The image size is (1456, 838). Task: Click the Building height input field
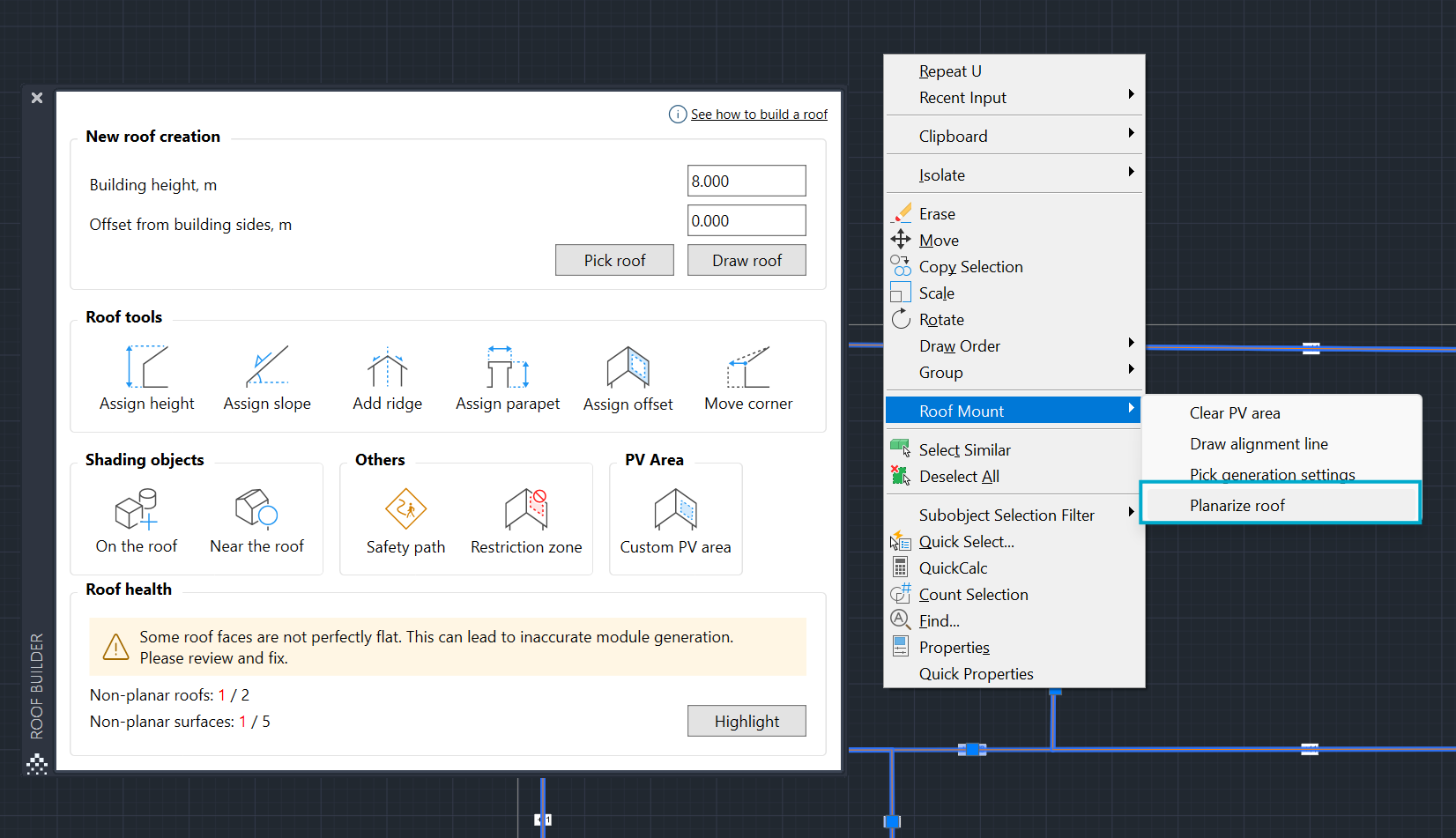pyautogui.click(x=746, y=181)
